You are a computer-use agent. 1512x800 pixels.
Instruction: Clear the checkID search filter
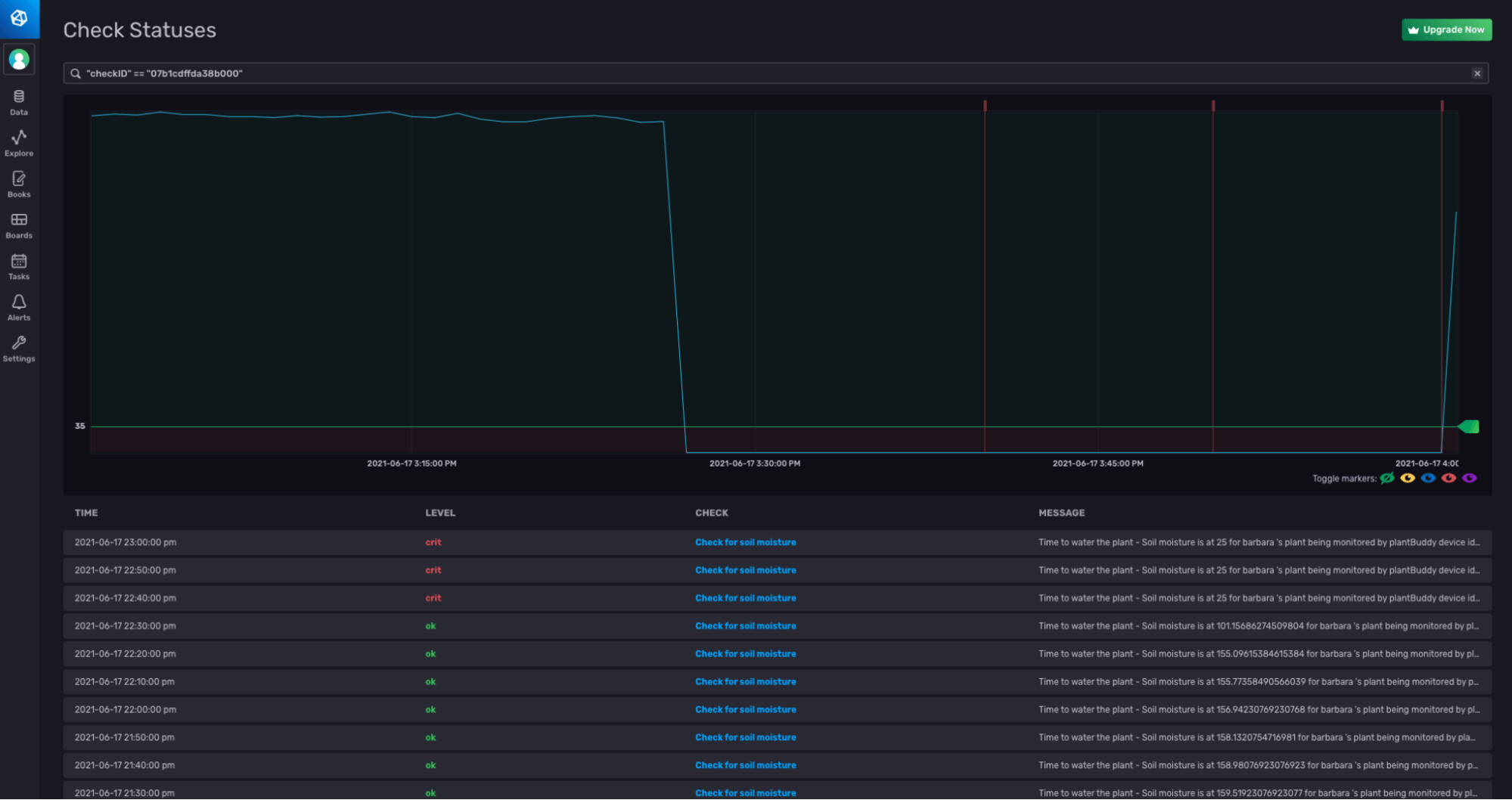(1476, 73)
